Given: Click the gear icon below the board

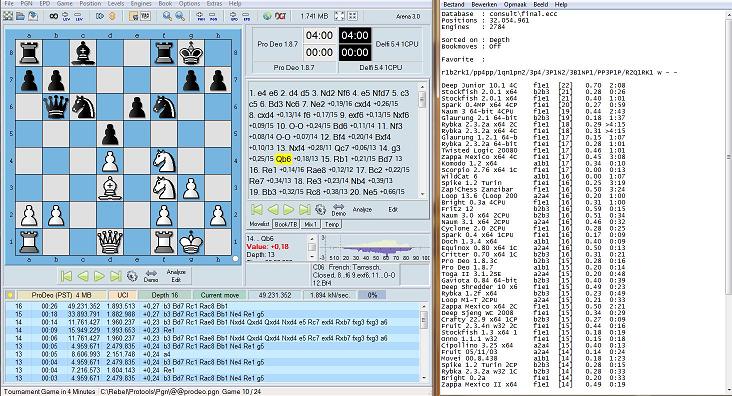Looking at the screenshot, I should (x=132, y=276).
